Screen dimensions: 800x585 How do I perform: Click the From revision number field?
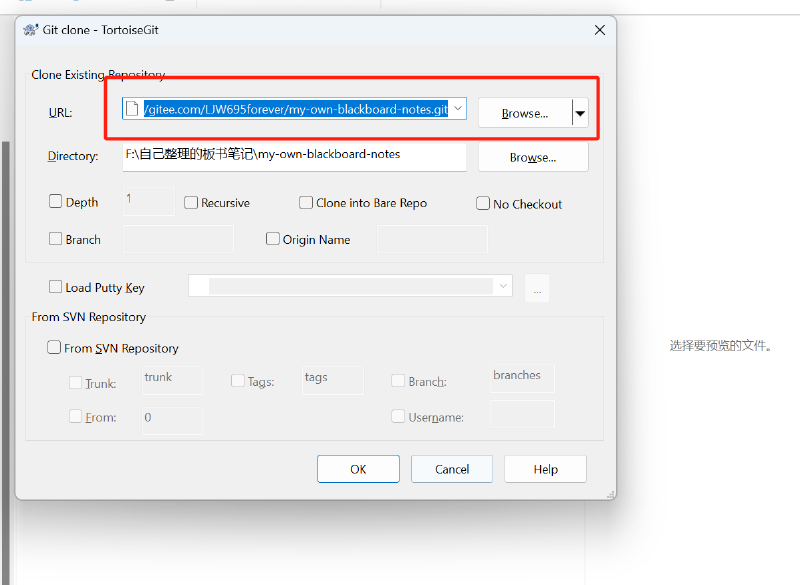click(x=171, y=420)
